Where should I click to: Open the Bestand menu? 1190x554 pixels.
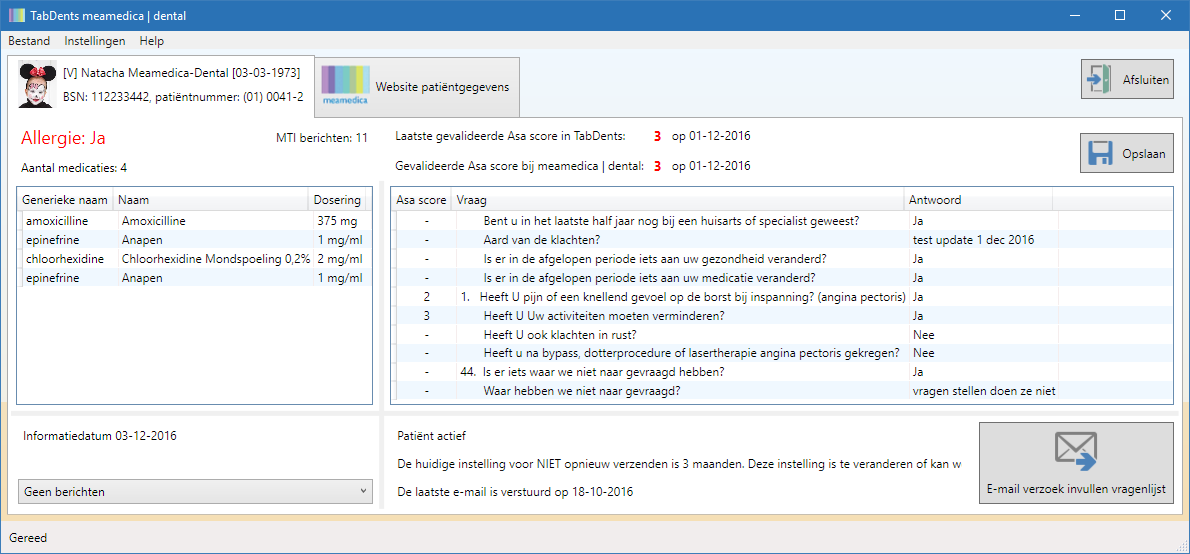tap(30, 41)
